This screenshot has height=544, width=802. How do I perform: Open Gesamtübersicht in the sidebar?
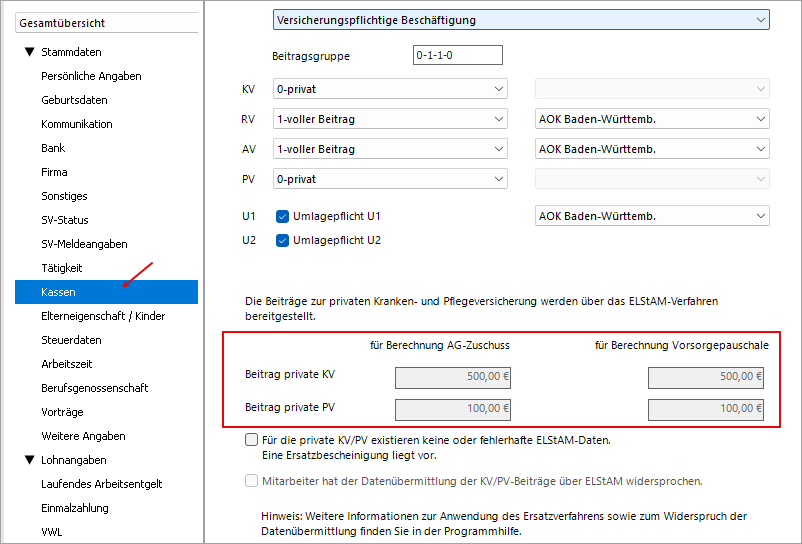pos(104,22)
